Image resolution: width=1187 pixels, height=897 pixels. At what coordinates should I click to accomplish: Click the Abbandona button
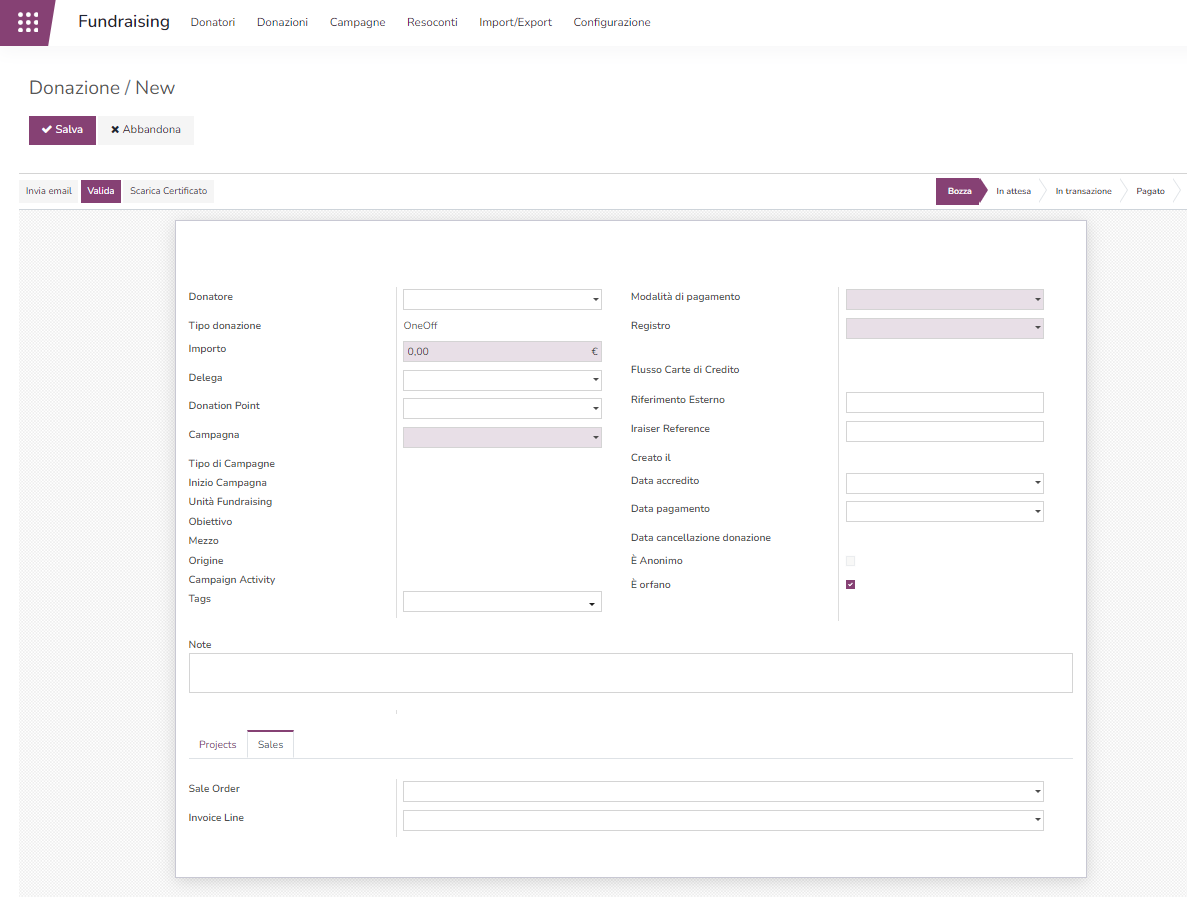[146, 130]
